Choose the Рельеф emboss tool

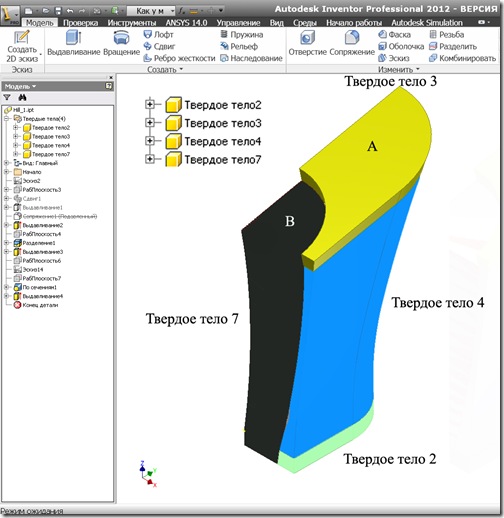tap(239, 46)
